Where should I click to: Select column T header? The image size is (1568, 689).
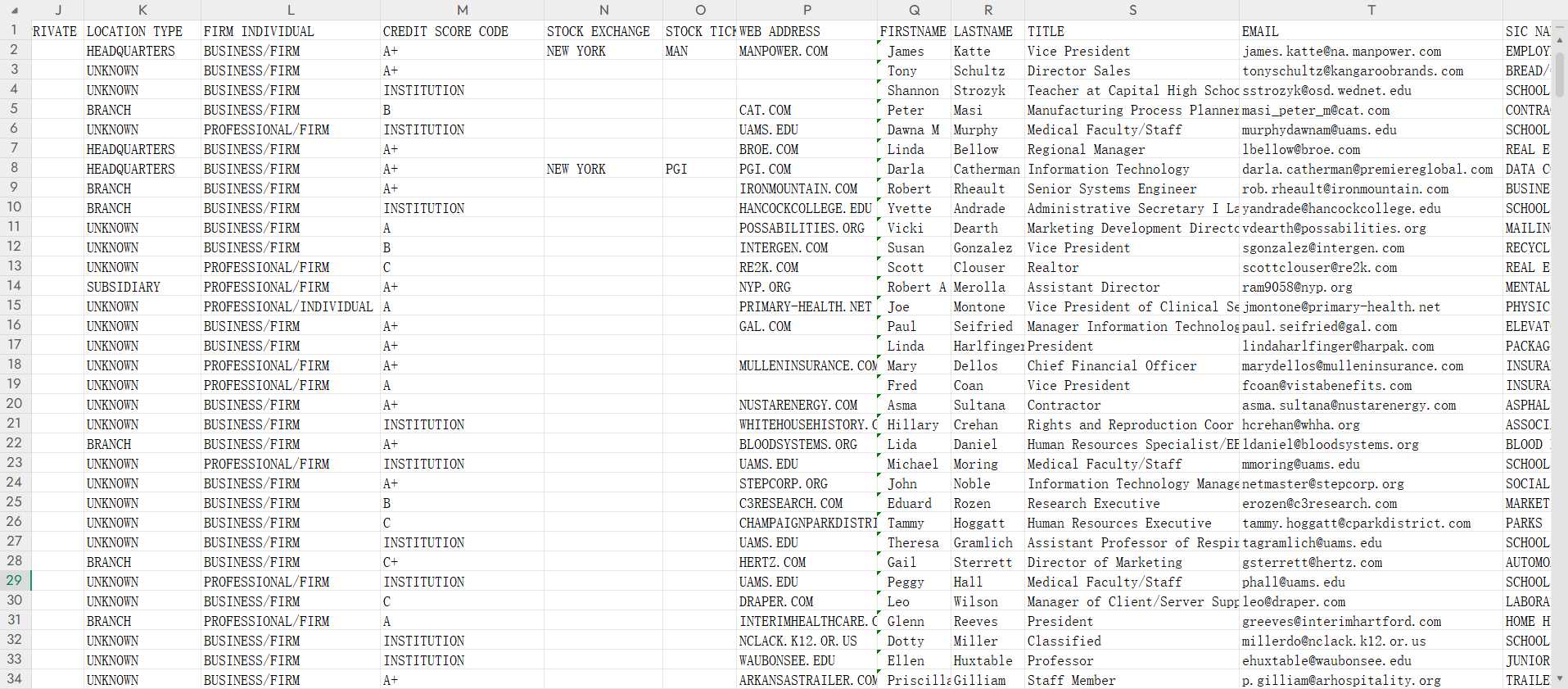pos(1371,10)
